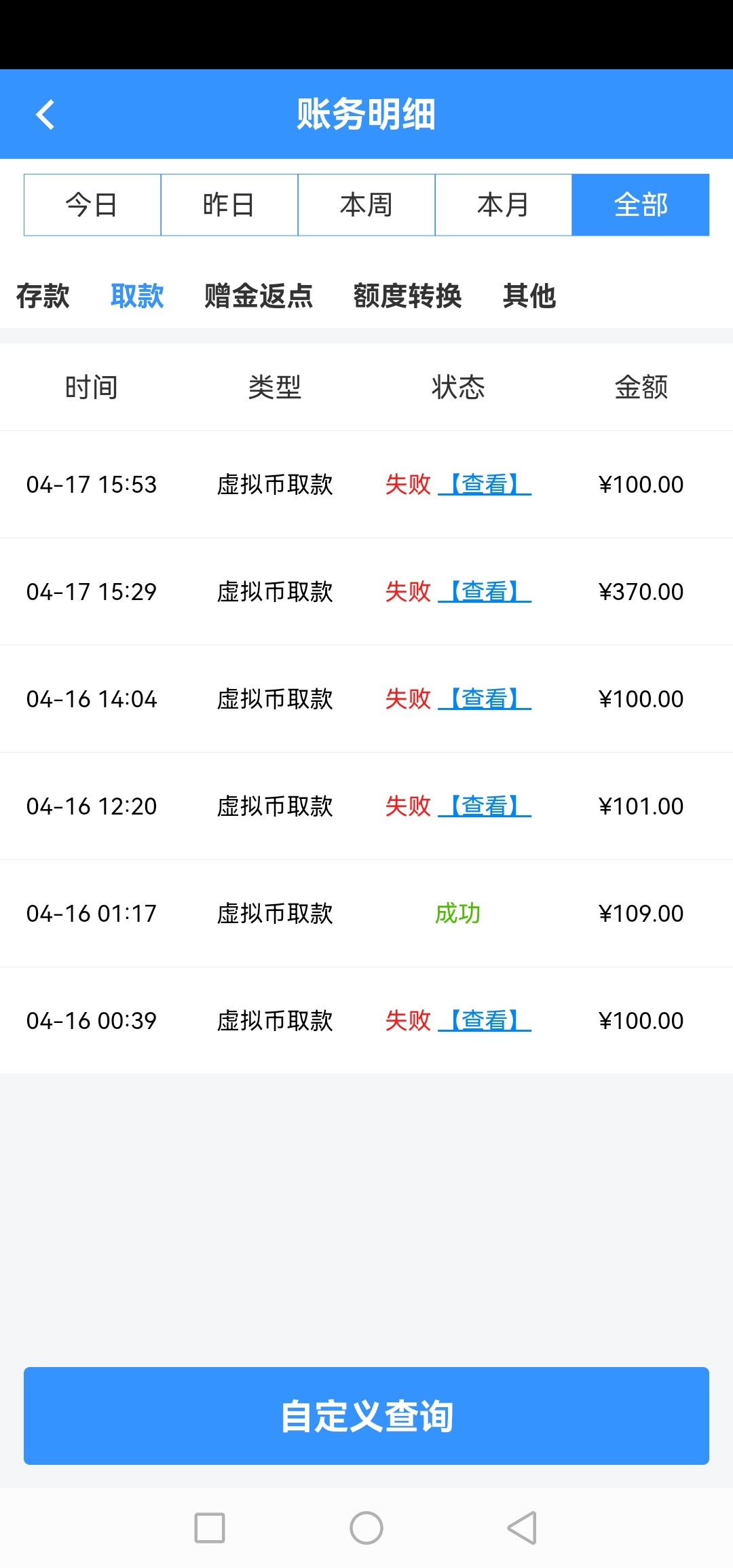Tap the successful 04-16 01:17 withdrawal row
The width and height of the screenshot is (733, 1568).
(x=366, y=914)
